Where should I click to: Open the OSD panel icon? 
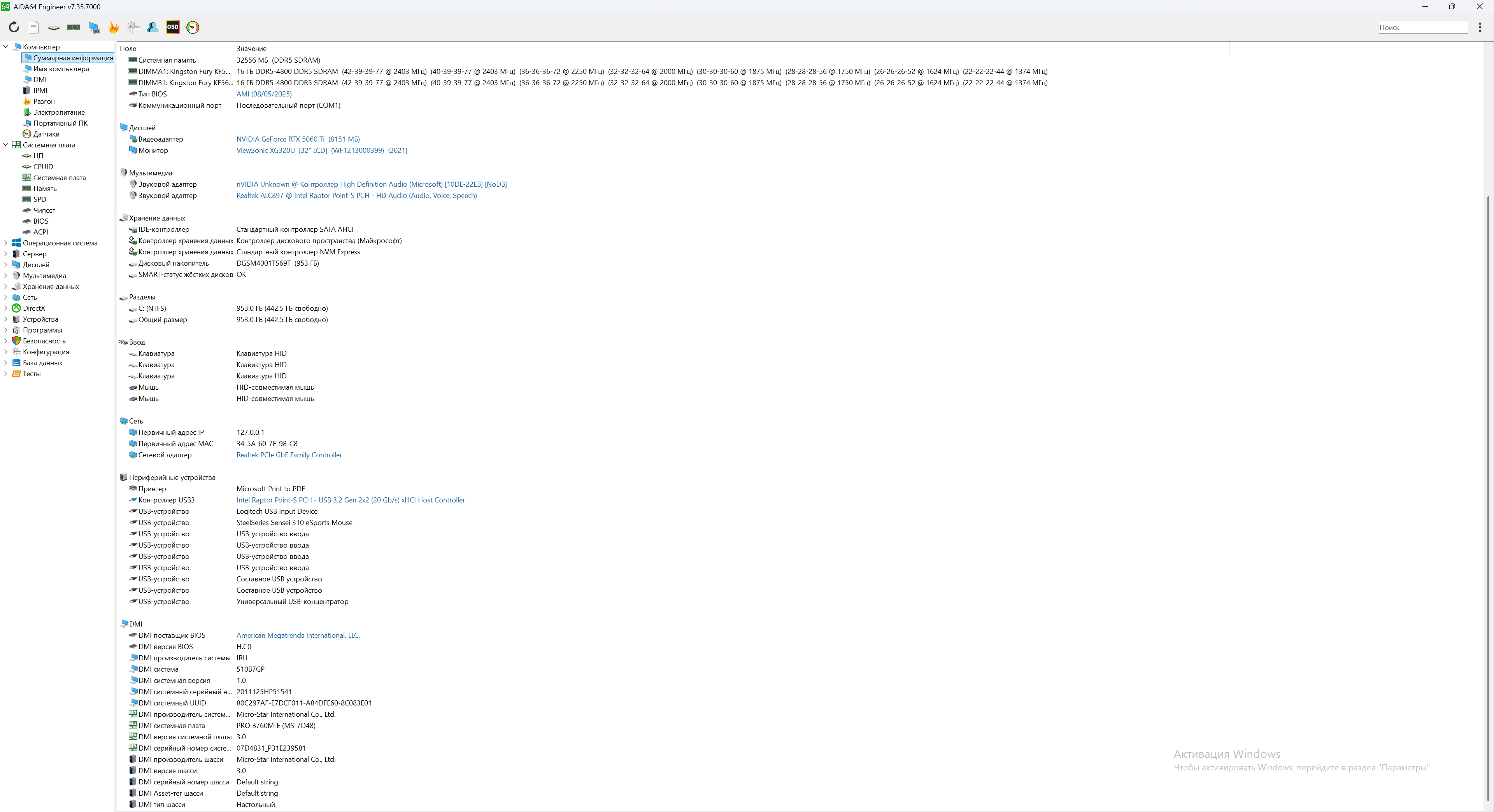coord(173,27)
